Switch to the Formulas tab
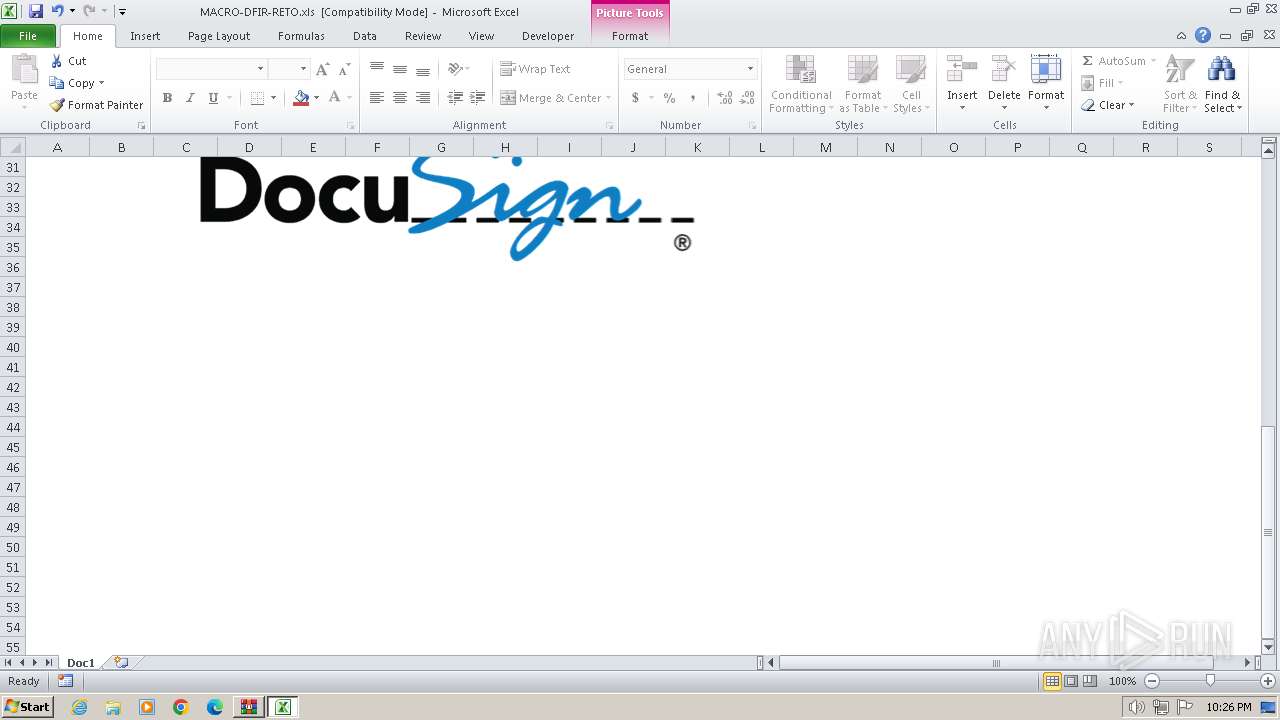The height and width of the screenshot is (720, 1280). coord(301,36)
